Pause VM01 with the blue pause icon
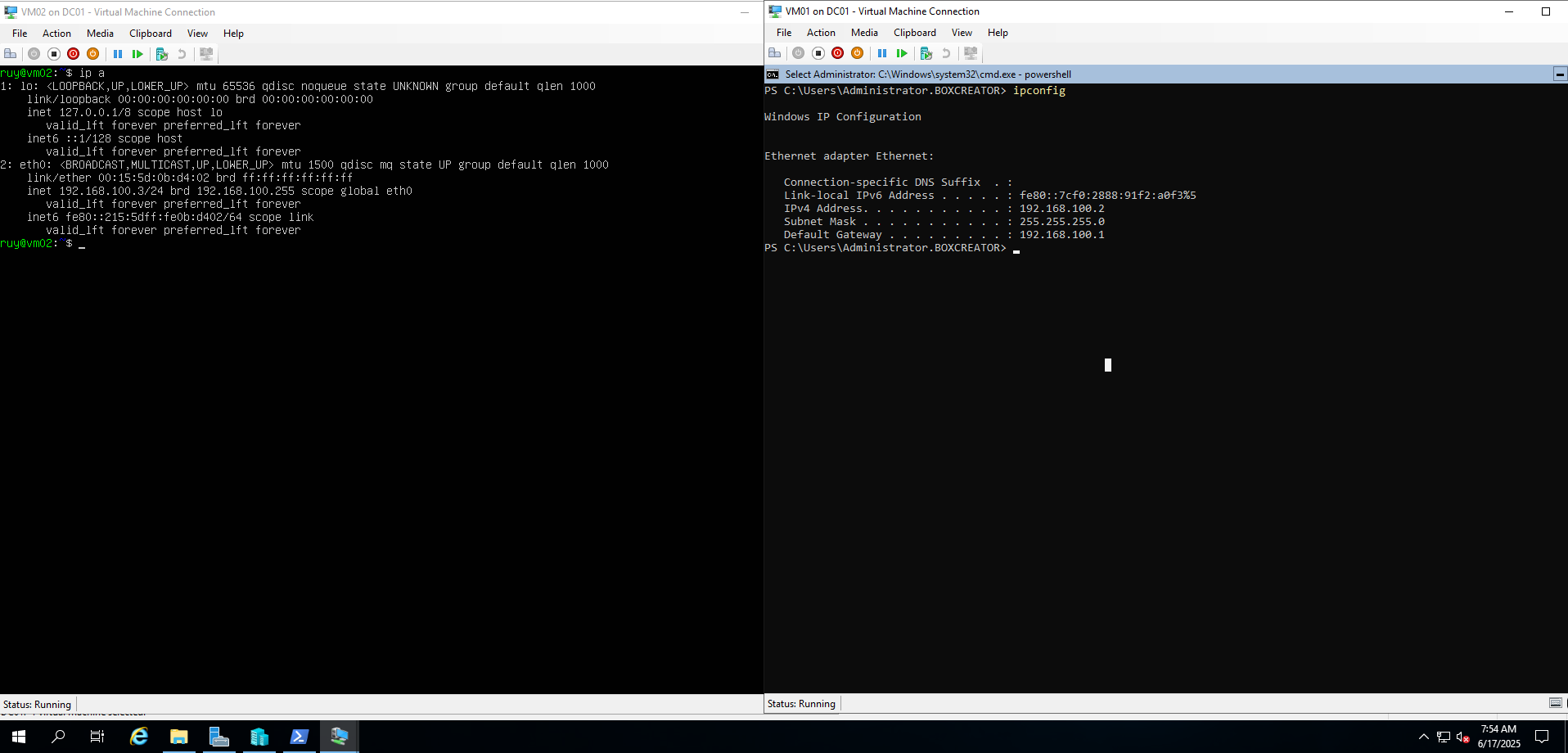1568x753 pixels. pos(882,53)
